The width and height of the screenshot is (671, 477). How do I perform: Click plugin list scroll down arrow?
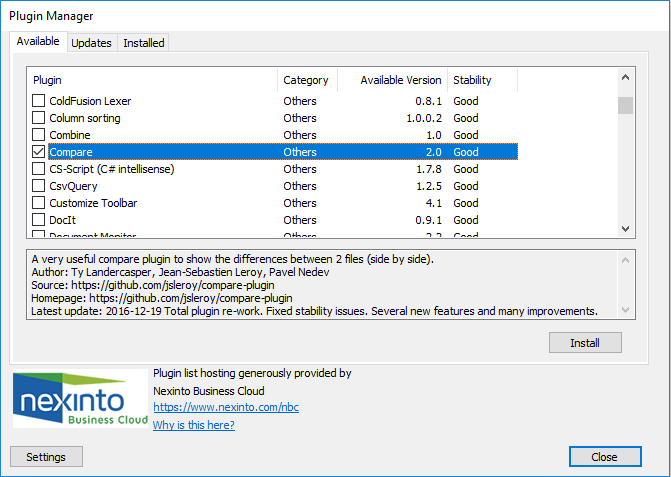pos(626,229)
